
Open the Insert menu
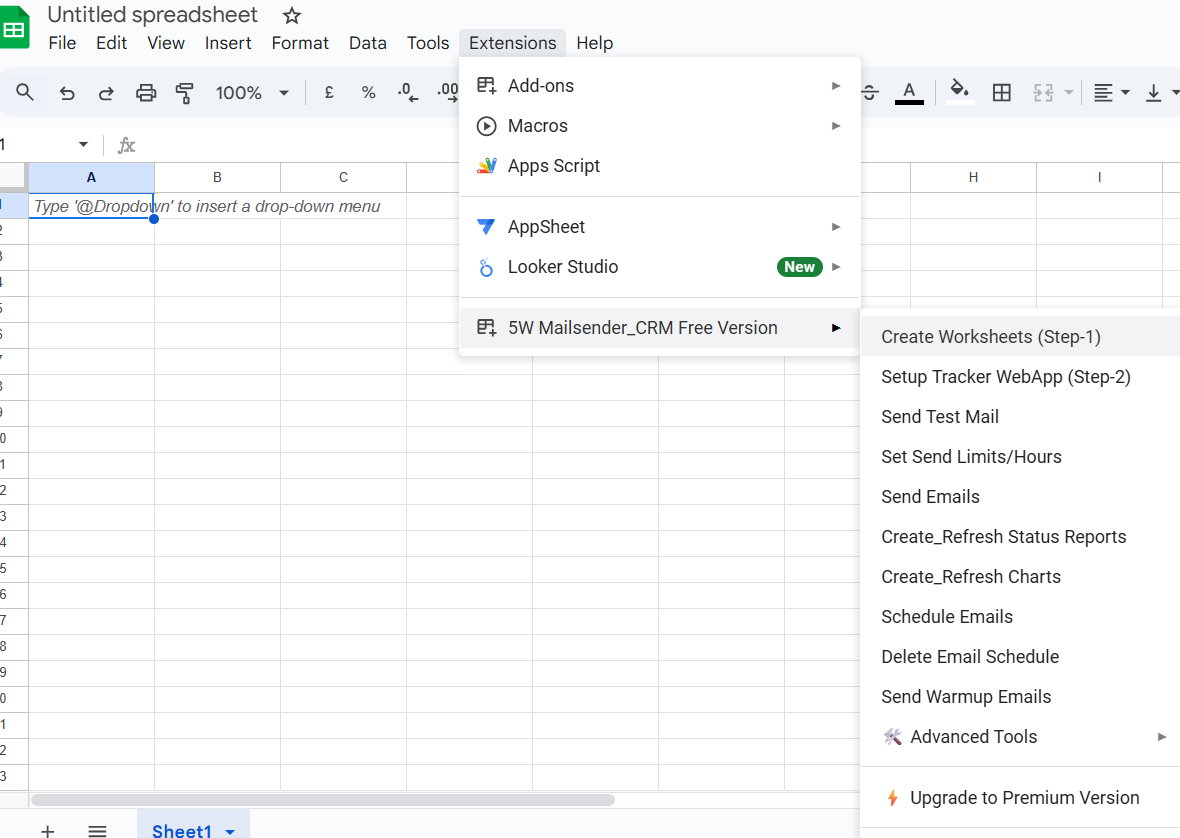tap(228, 43)
